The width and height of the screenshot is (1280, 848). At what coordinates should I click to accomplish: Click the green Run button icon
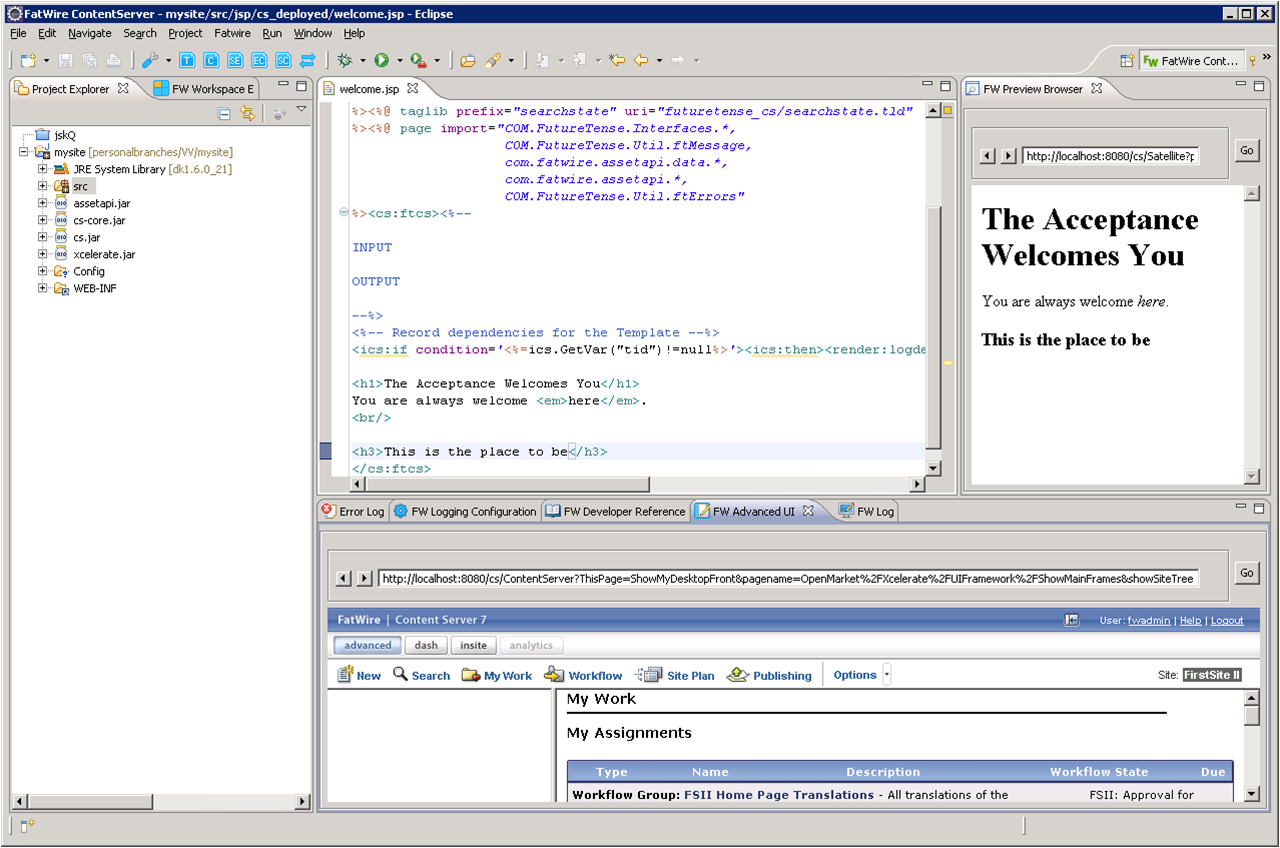pyautogui.click(x=382, y=61)
